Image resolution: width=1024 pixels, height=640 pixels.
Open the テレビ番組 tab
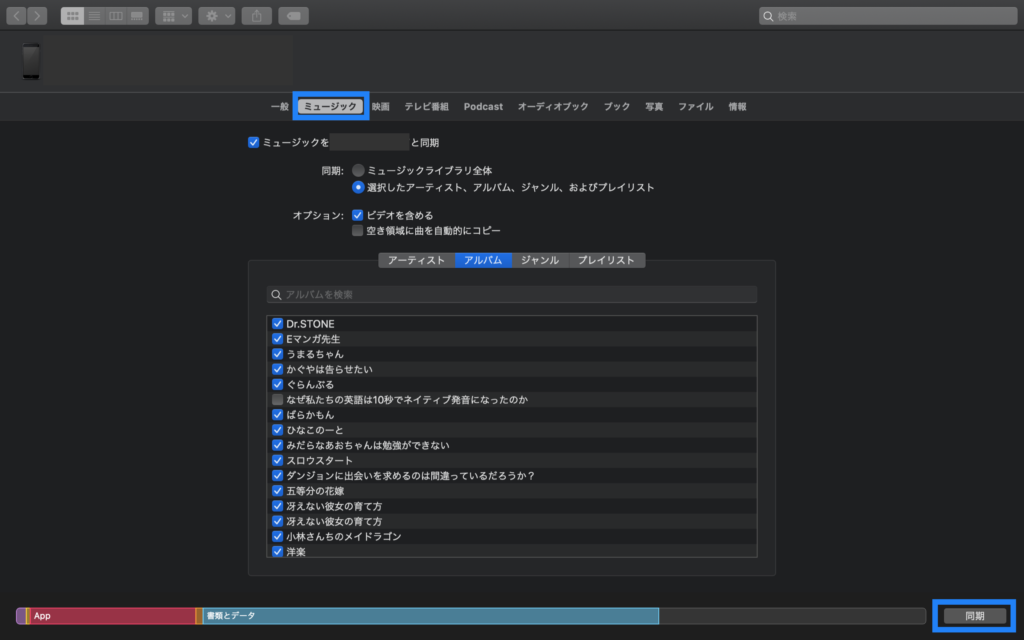coord(426,106)
